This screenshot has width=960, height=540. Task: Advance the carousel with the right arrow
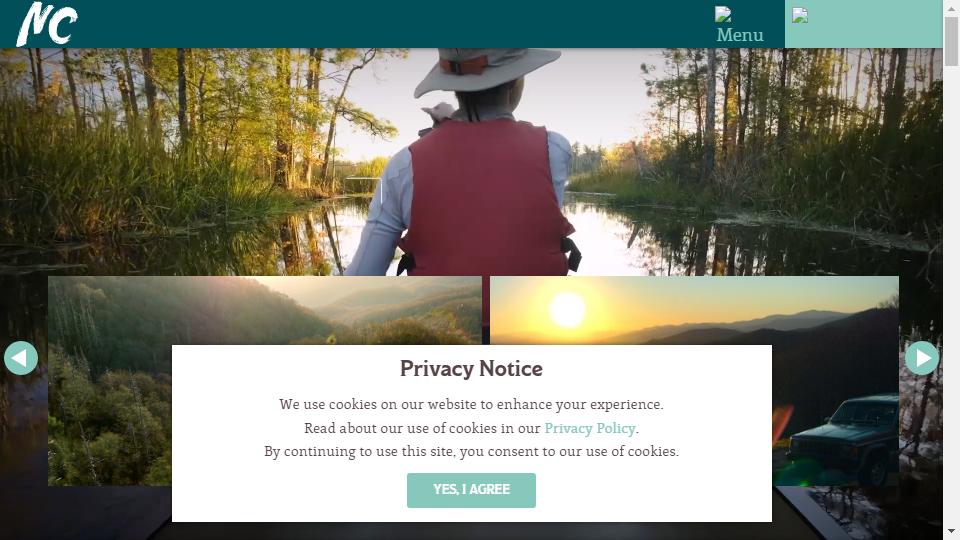[x=922, y=358]
